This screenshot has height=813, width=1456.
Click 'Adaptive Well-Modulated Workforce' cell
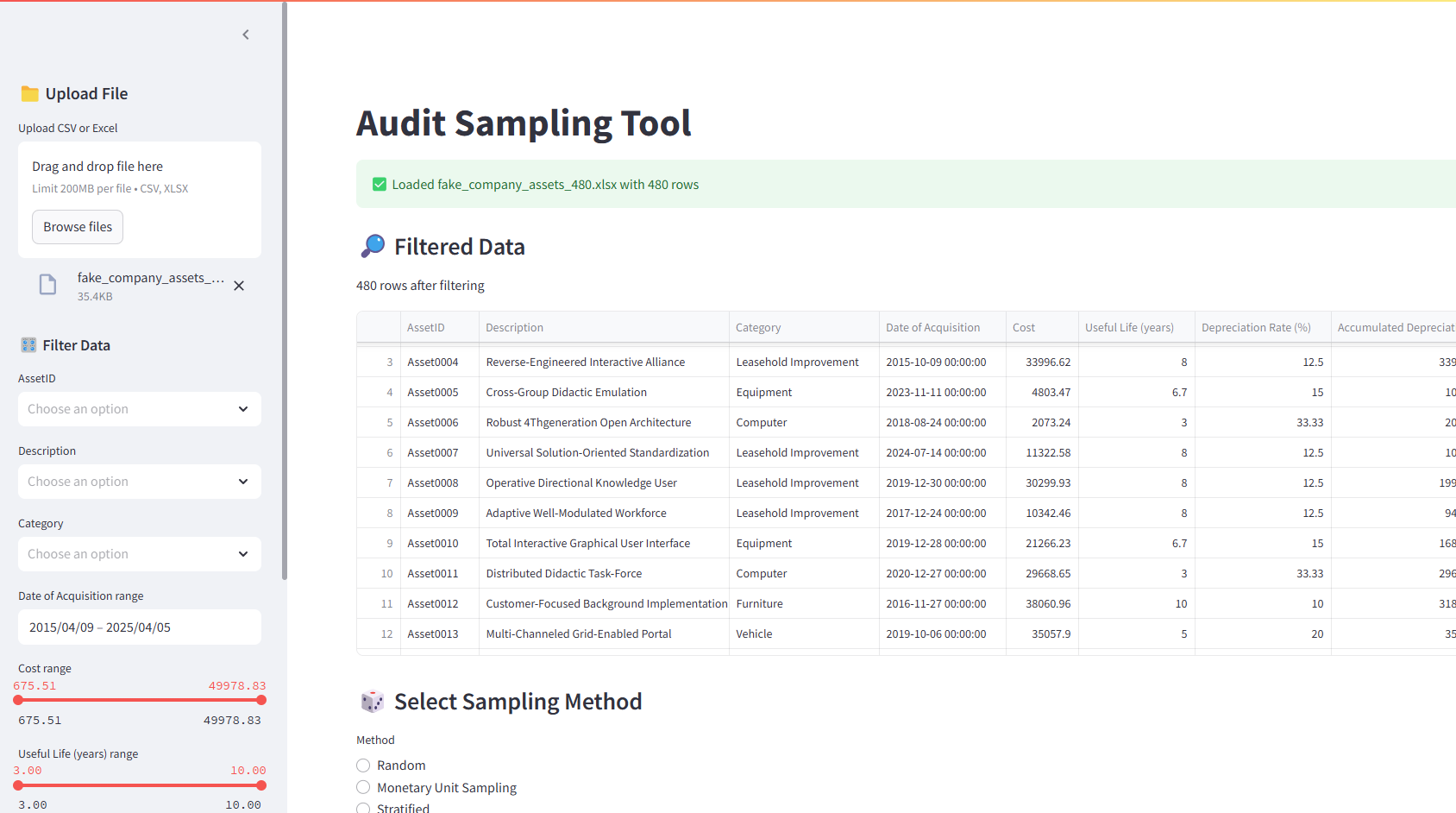pyautogui.click(x=604, y=513)
